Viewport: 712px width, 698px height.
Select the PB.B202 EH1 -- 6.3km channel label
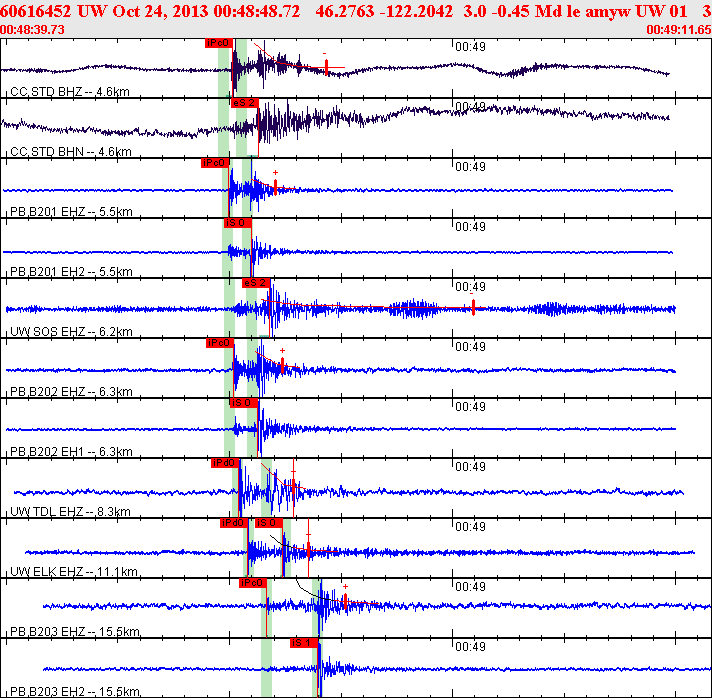pos(70,452)
